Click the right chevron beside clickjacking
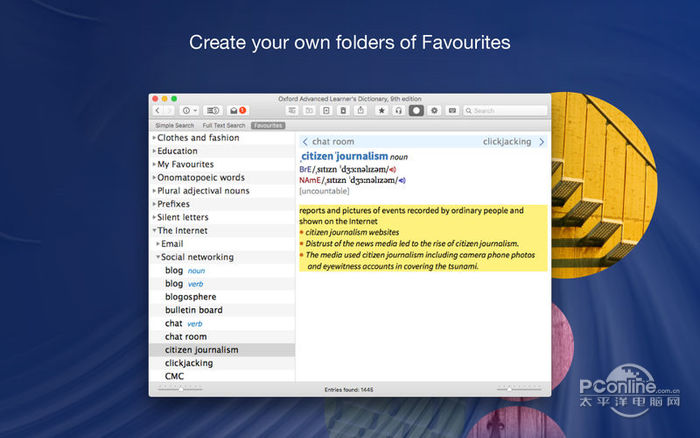Screen dimensions: 700x438 point(542,142)
